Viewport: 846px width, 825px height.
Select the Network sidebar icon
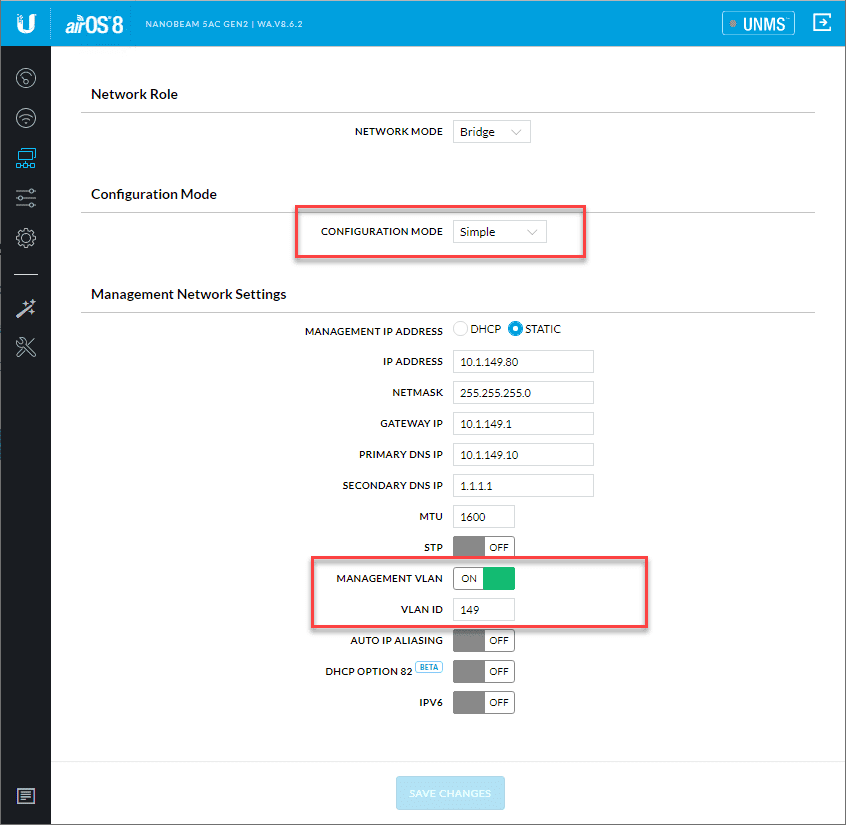25,158
